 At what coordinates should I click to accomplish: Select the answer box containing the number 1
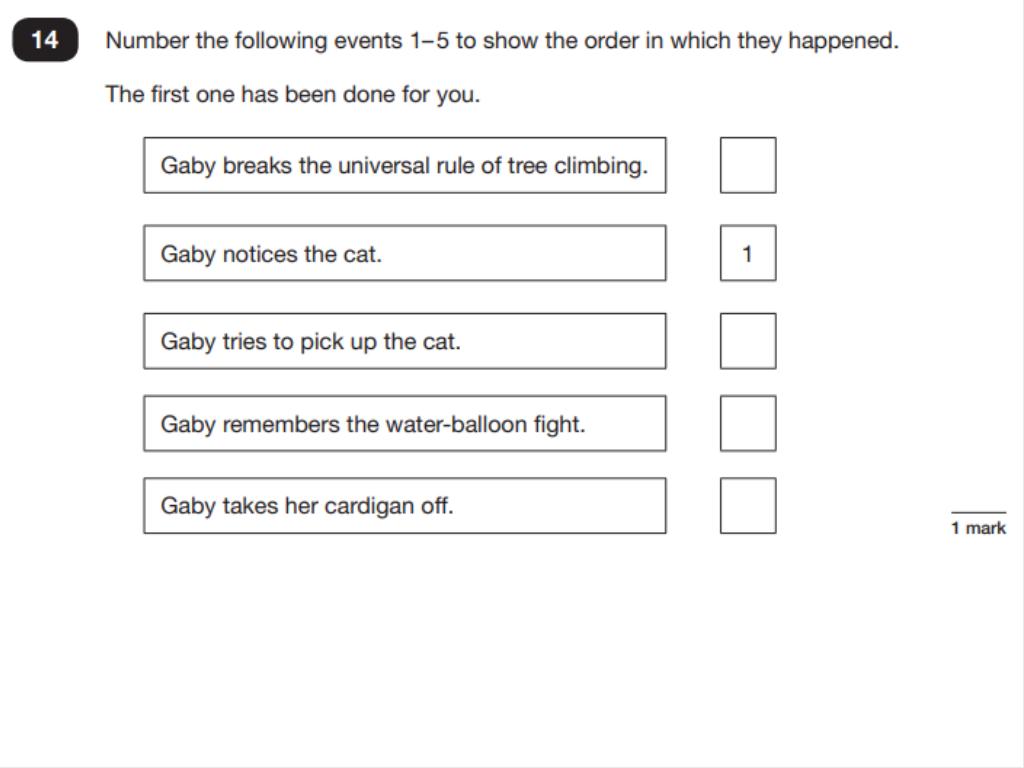[748, 253]
